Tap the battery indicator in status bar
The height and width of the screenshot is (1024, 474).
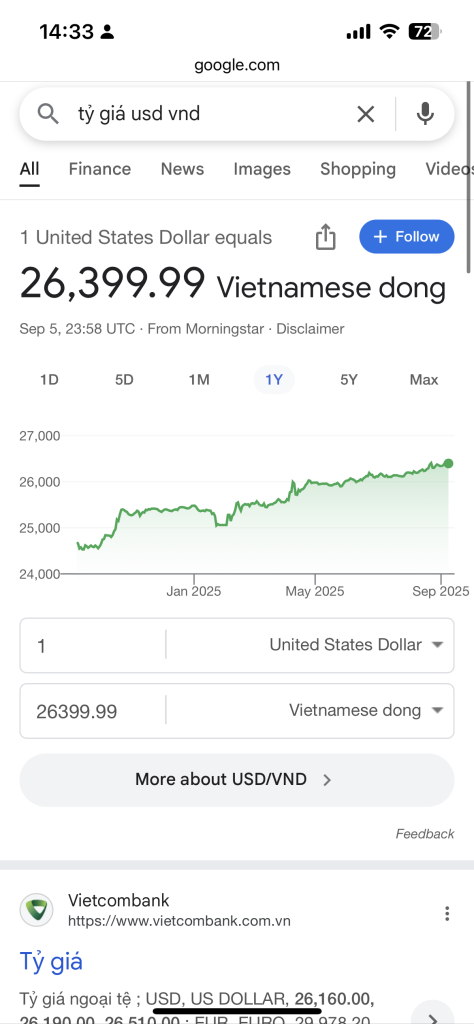click(x=425, y=31)
